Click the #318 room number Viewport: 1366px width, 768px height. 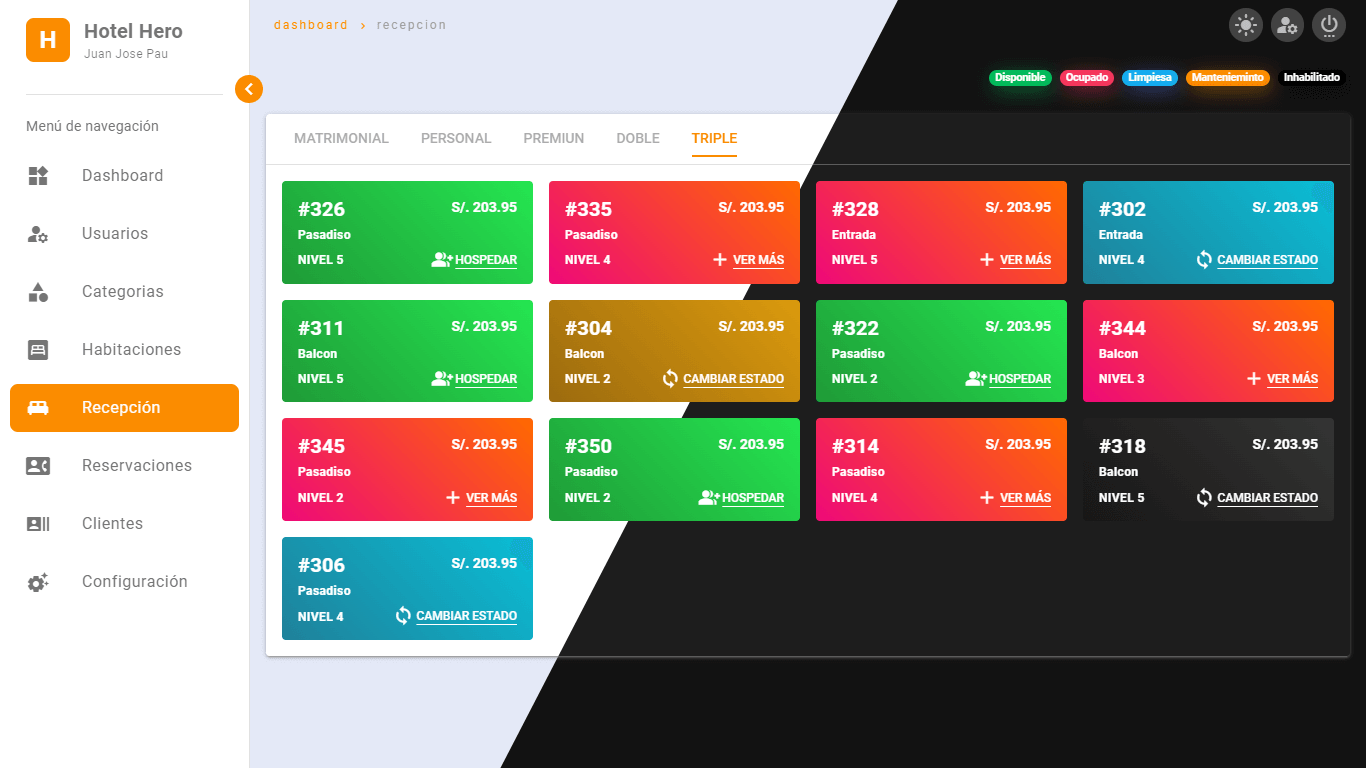1122,446
